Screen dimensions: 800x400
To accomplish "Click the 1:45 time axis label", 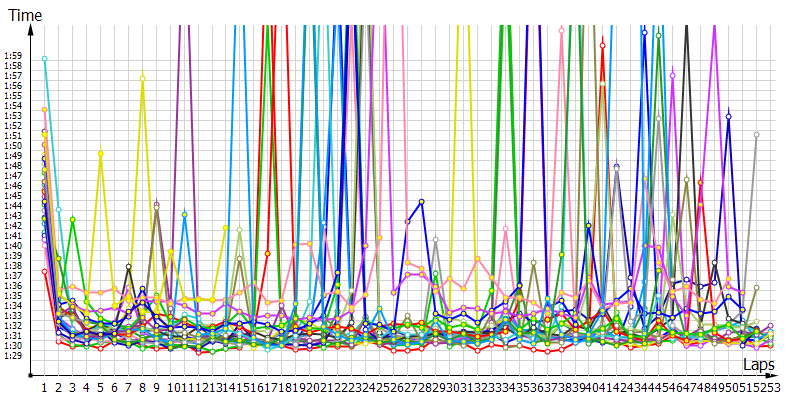I will pos(12,196).
